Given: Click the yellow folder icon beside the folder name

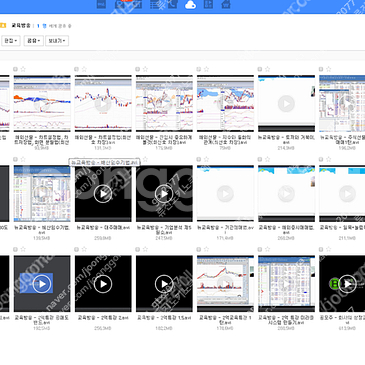Looking at the screenshot, I should [x=3, y=25].
